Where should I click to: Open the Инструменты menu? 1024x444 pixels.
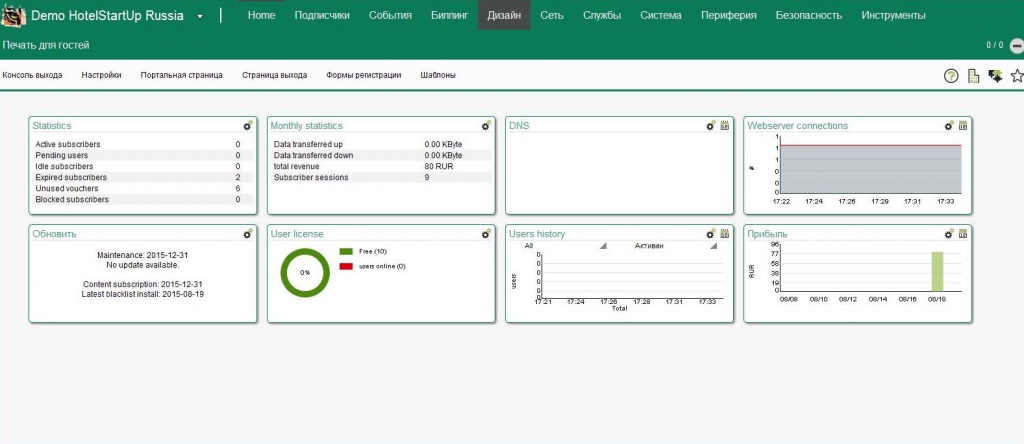click(893, 15)
